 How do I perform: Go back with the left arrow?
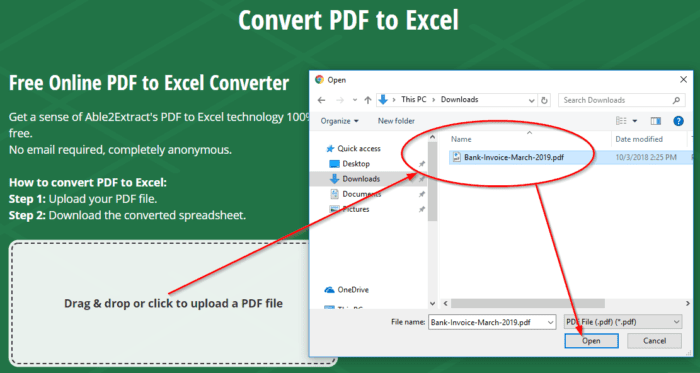click(321, 100)
